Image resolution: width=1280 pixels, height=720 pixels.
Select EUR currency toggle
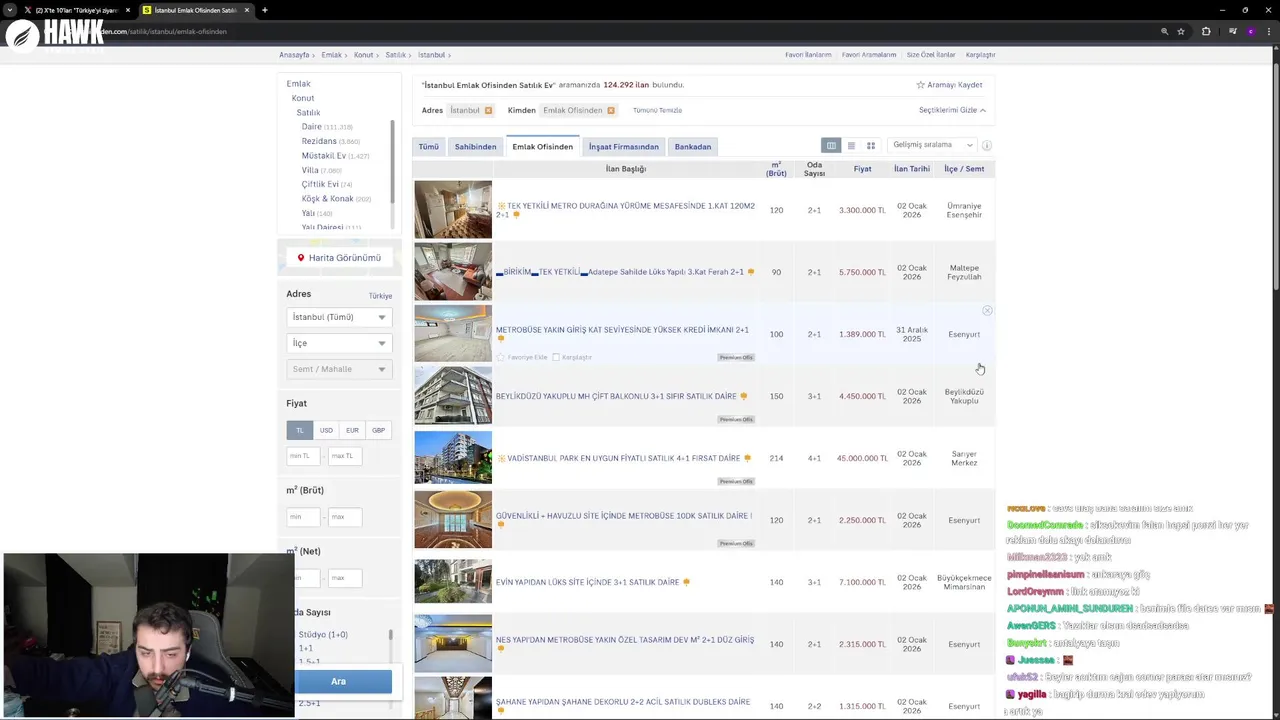pyautogui.click(x=352, y=430)
